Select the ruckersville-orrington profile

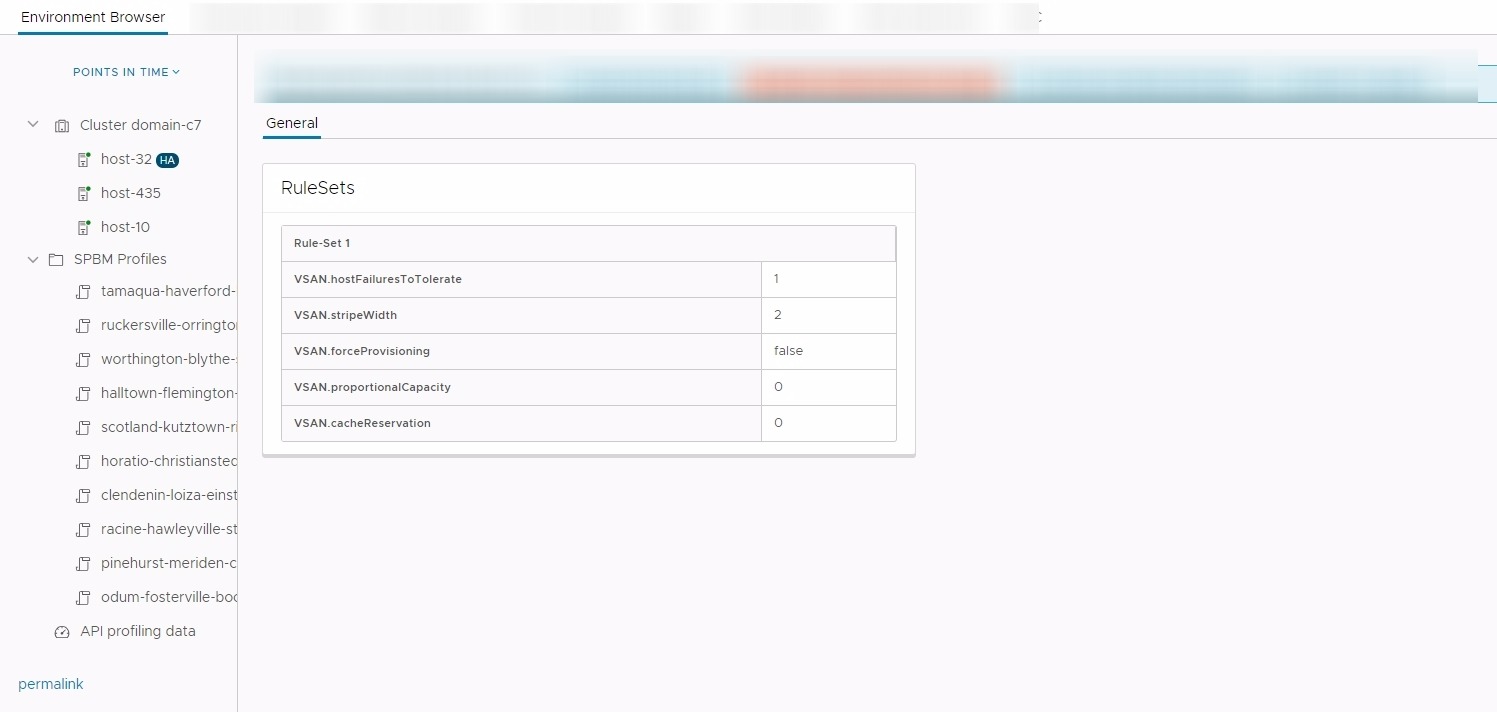[168, 325]
